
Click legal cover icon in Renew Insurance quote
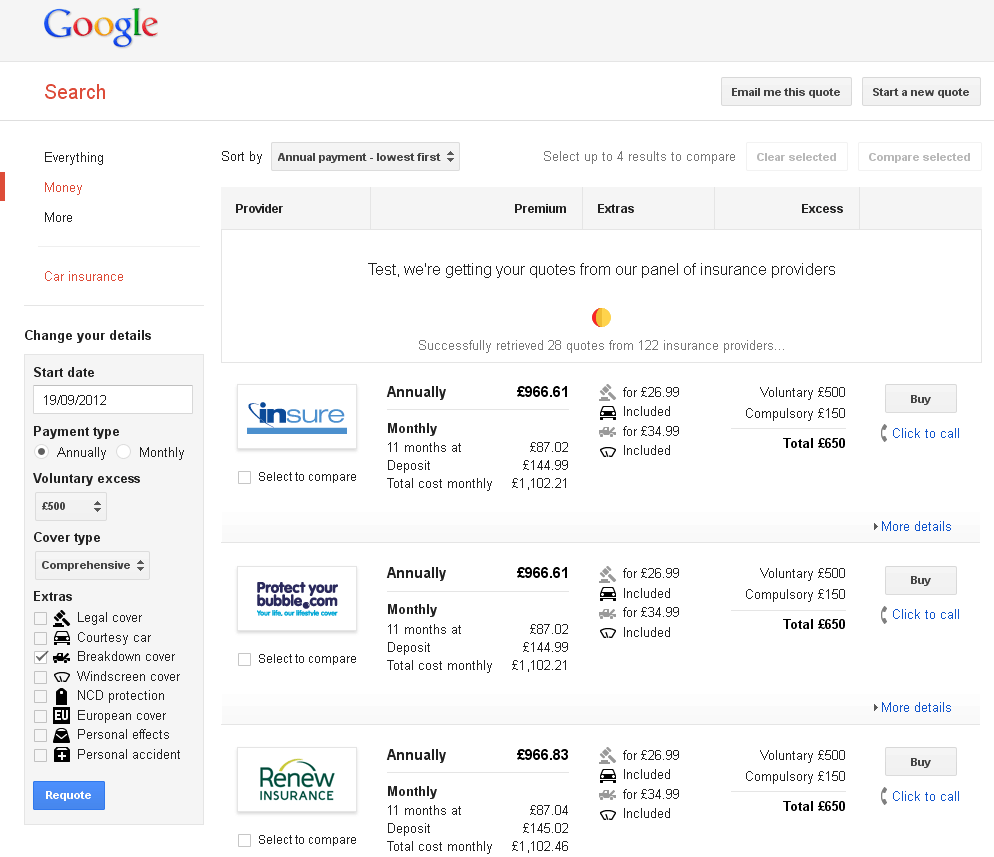pos(607,756)
